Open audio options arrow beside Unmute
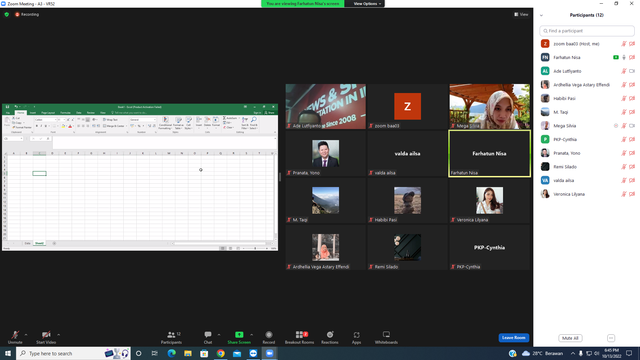Viewport: 640px width, 360px height. click(x=26, y=335)
